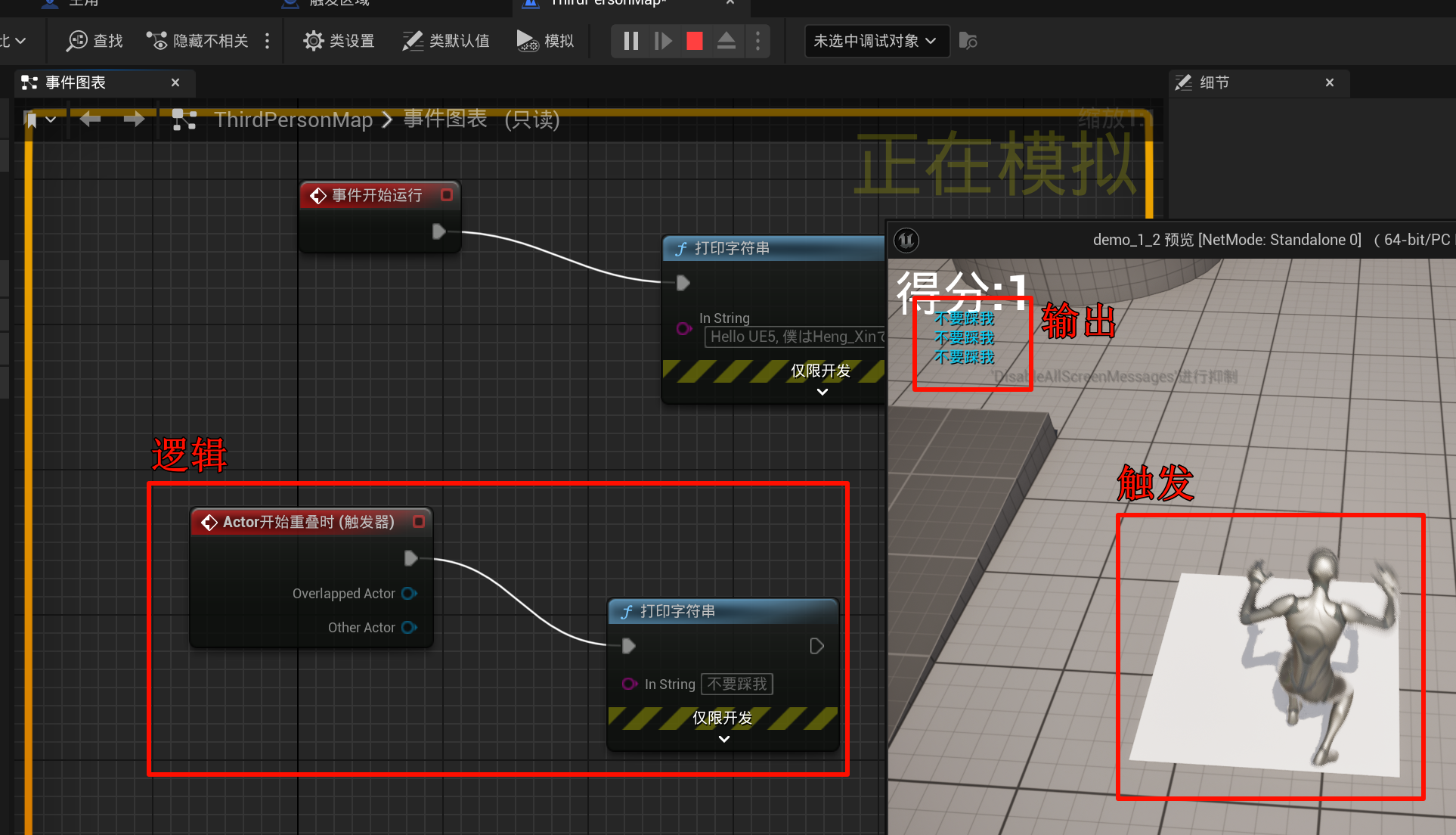Close the 细节 details panel tab
The height and width of the screenshot is (835, 1456).
coord(1329,82)
